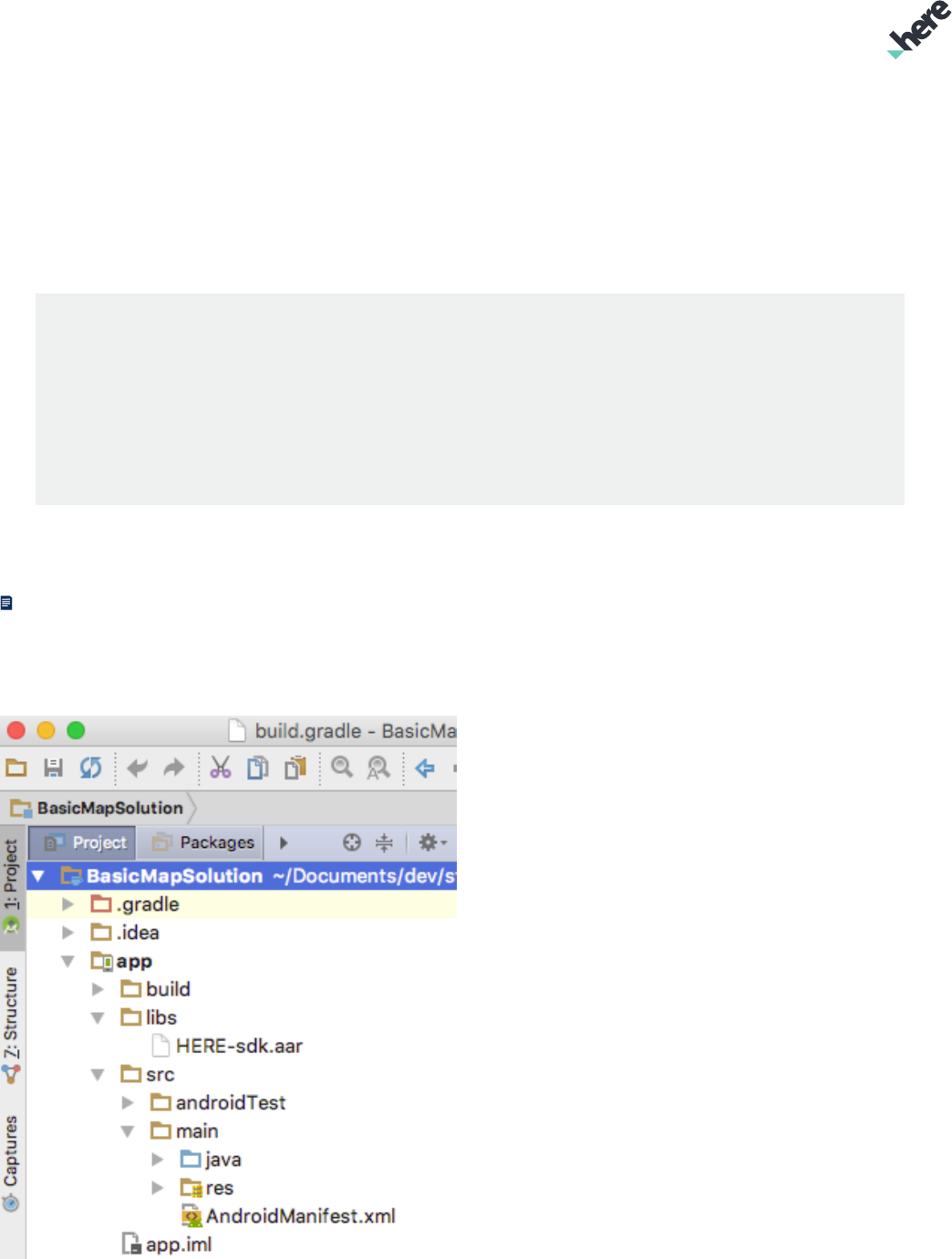Click the Open folder toolbar icon
Screen dimensions: 952x1259
coord(16,768)
